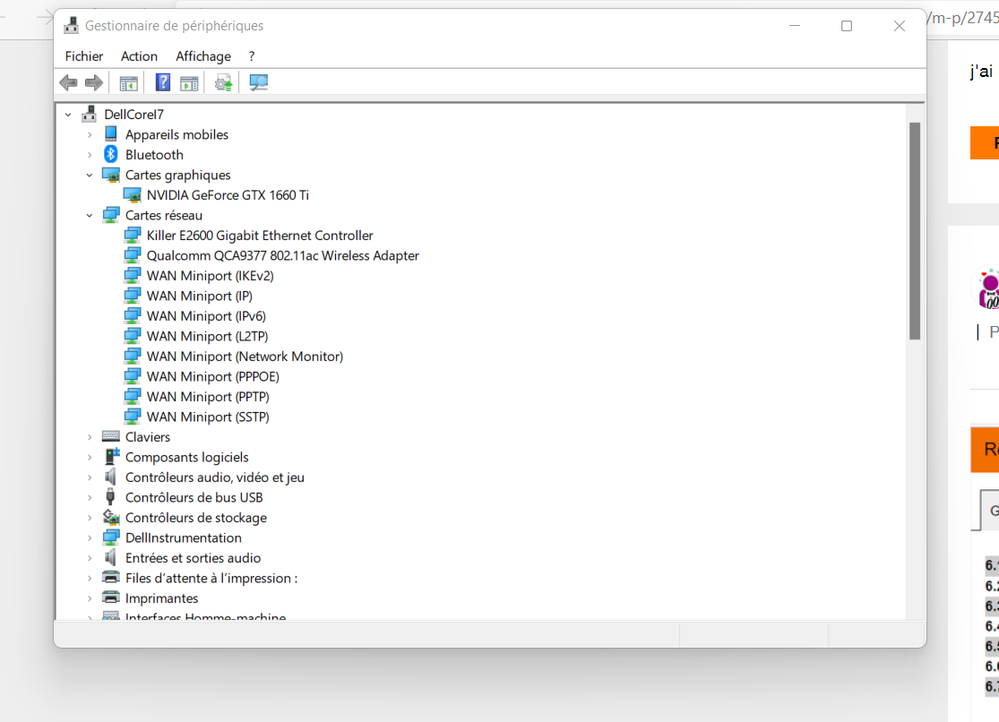Expand the Contrôleurs de bus USB node

[x=89, y=497]
